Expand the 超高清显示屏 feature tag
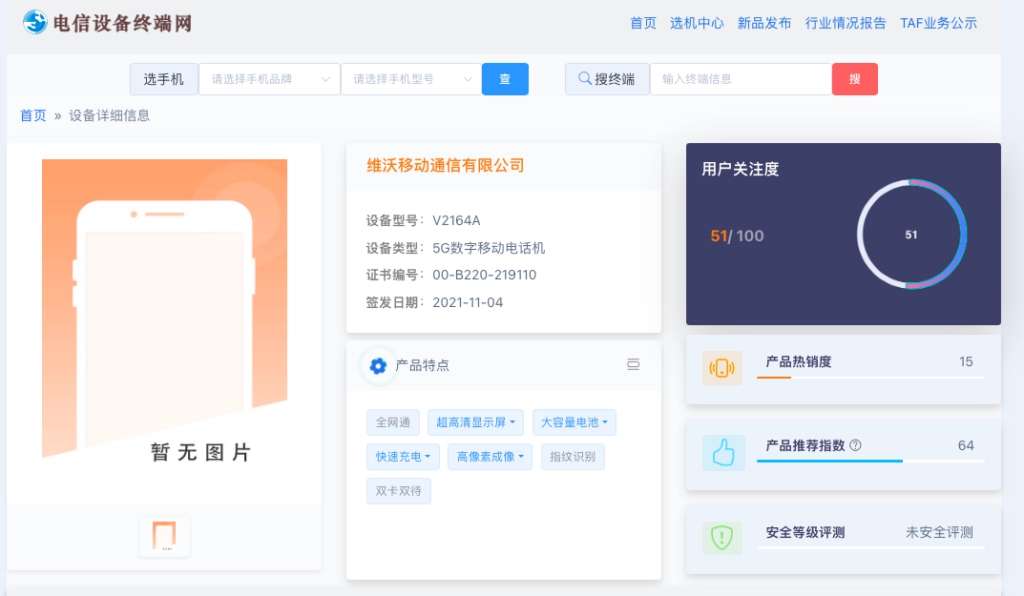The width and height of the screenshot is (1024, 596). click(475, 422)
